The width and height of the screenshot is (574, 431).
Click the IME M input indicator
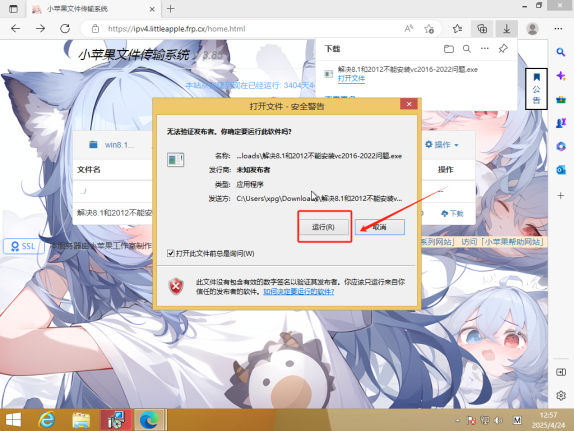click(517, 420)
